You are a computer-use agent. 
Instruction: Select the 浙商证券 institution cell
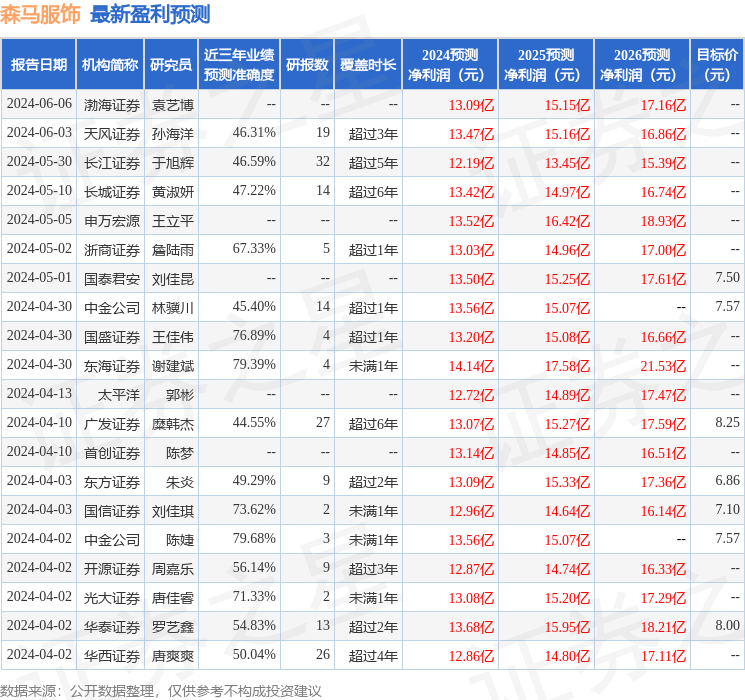click(x=112, y=250)
